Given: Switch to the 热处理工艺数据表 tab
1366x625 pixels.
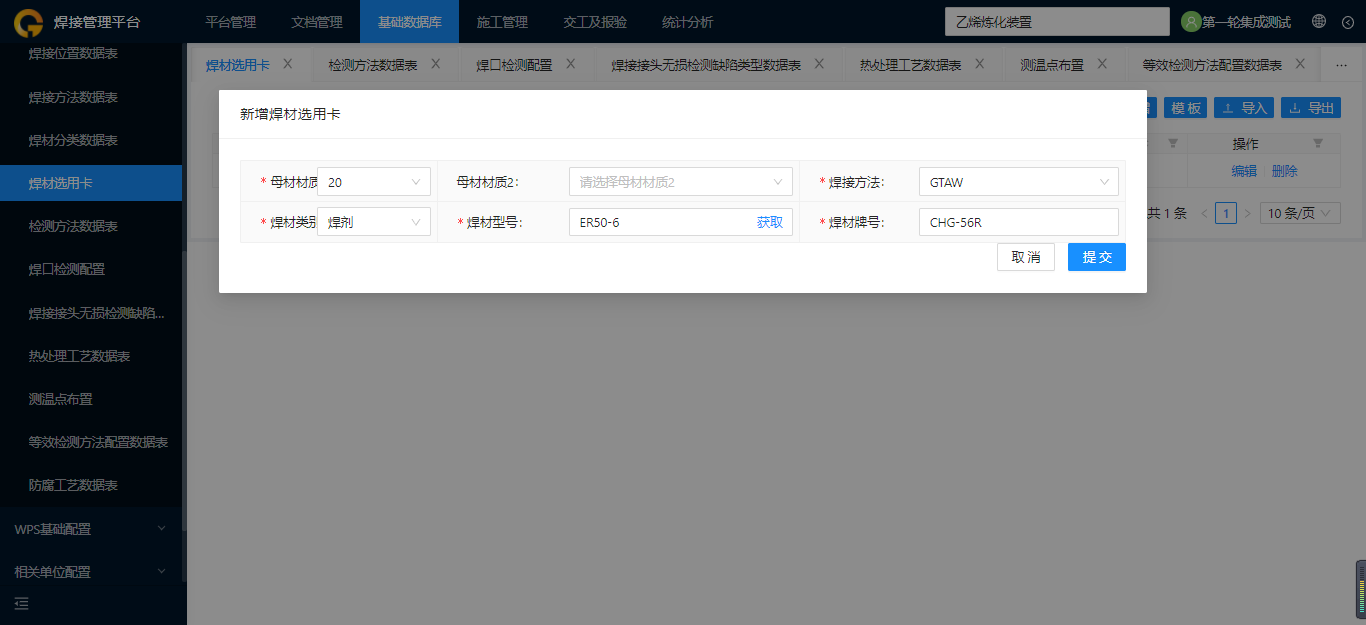Looking at the screenshot, I should 911,65.
